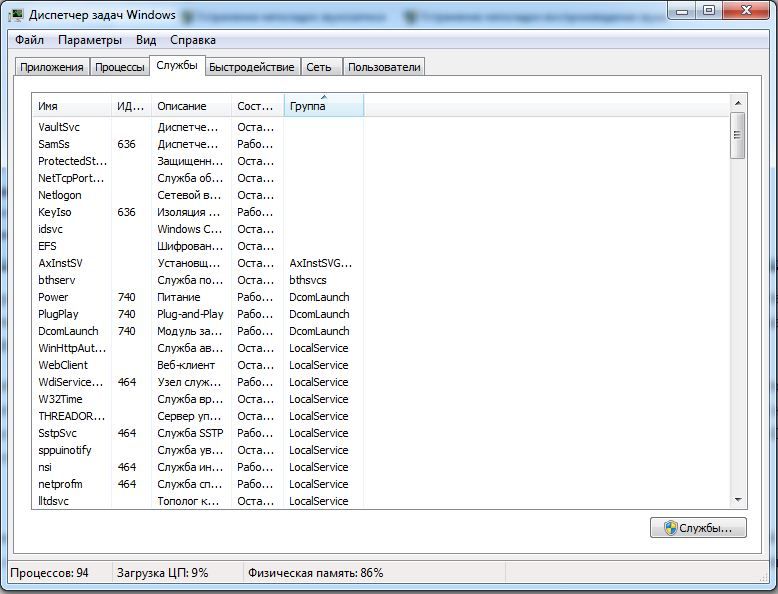Sort by the Сост... column header
The width and height of the screenshot is (778, 594).
(x=258, y=106)
